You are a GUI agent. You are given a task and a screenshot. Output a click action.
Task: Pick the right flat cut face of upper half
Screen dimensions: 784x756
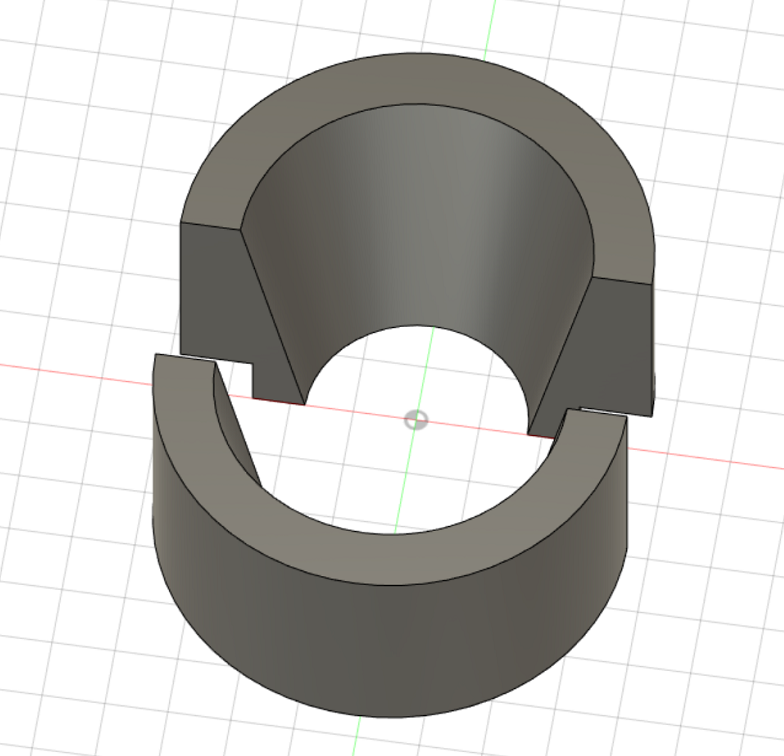[x=612, y=340]
